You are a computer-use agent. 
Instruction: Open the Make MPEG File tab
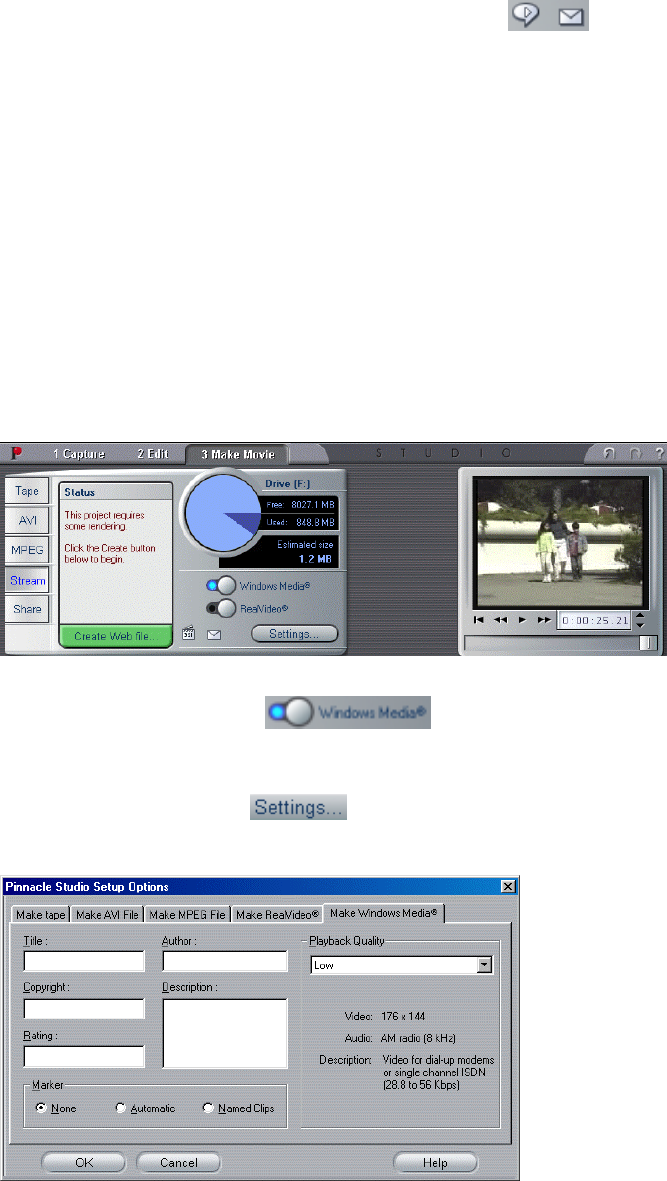[x=187, y=914]
